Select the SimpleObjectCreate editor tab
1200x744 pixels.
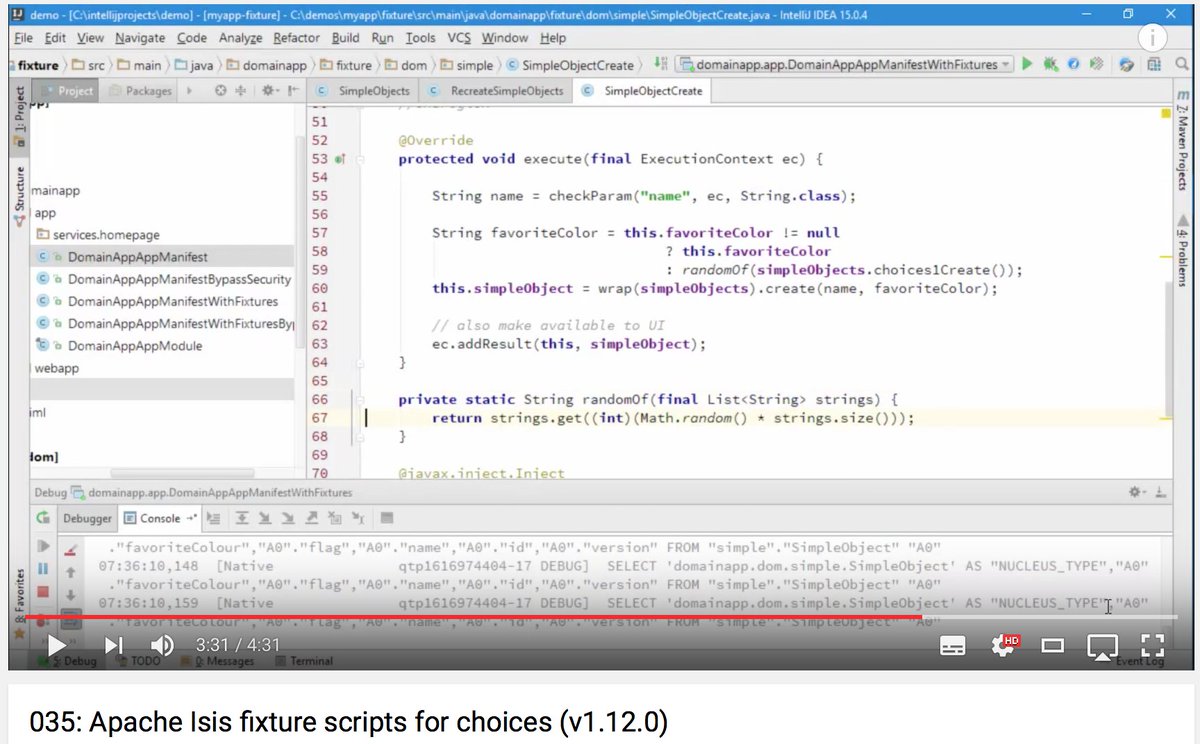tap(643, 91)
